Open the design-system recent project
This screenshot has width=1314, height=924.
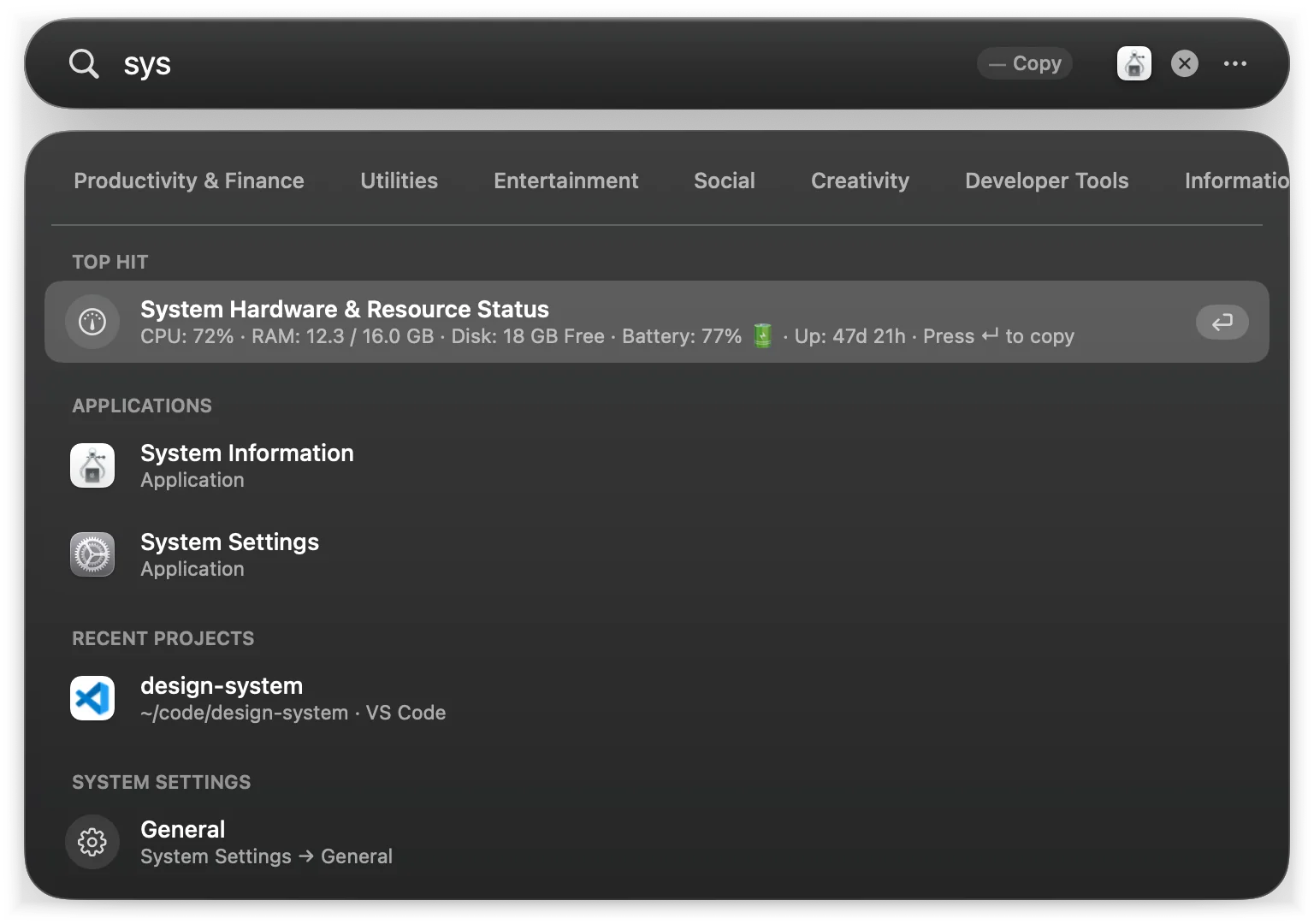click(656, 698)
